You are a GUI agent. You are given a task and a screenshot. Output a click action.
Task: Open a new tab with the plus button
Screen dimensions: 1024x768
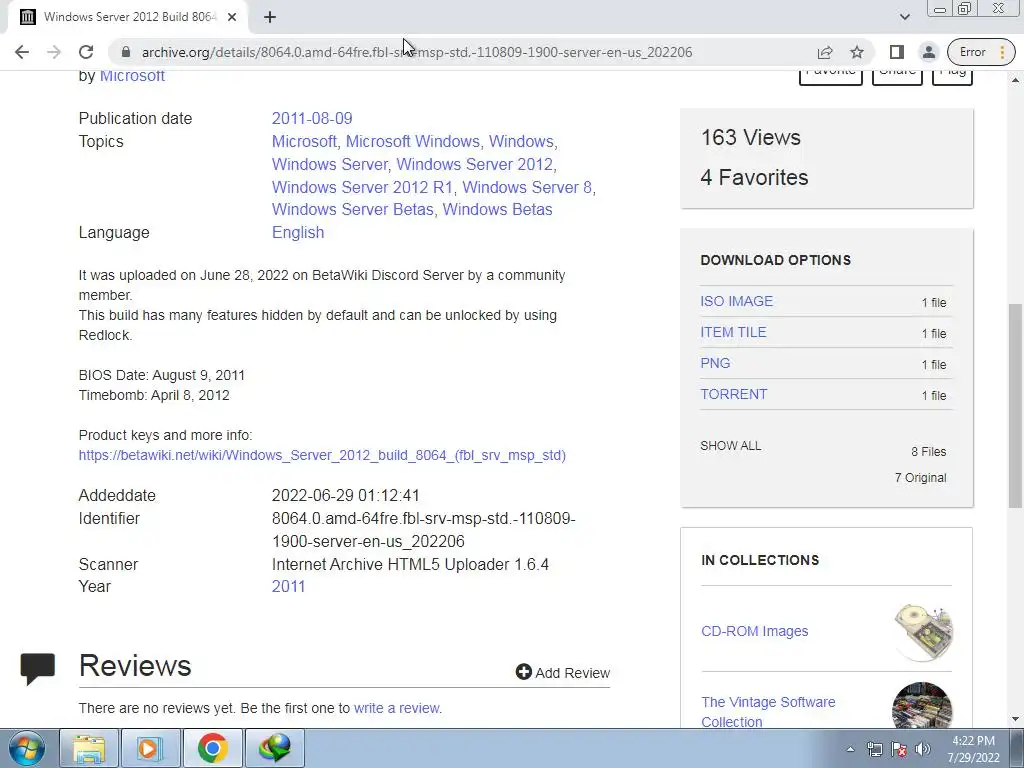[270, 17]
